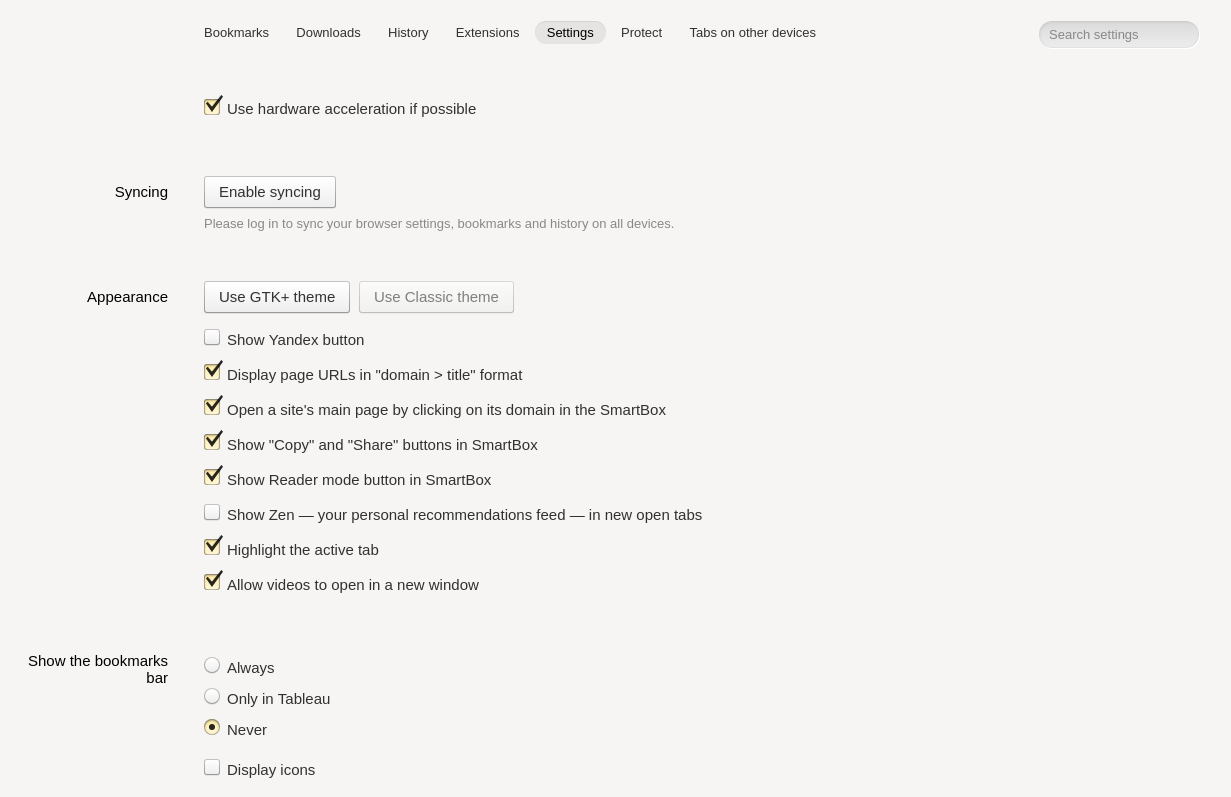Select Always for the bookmarks bar

coord(212,665)
